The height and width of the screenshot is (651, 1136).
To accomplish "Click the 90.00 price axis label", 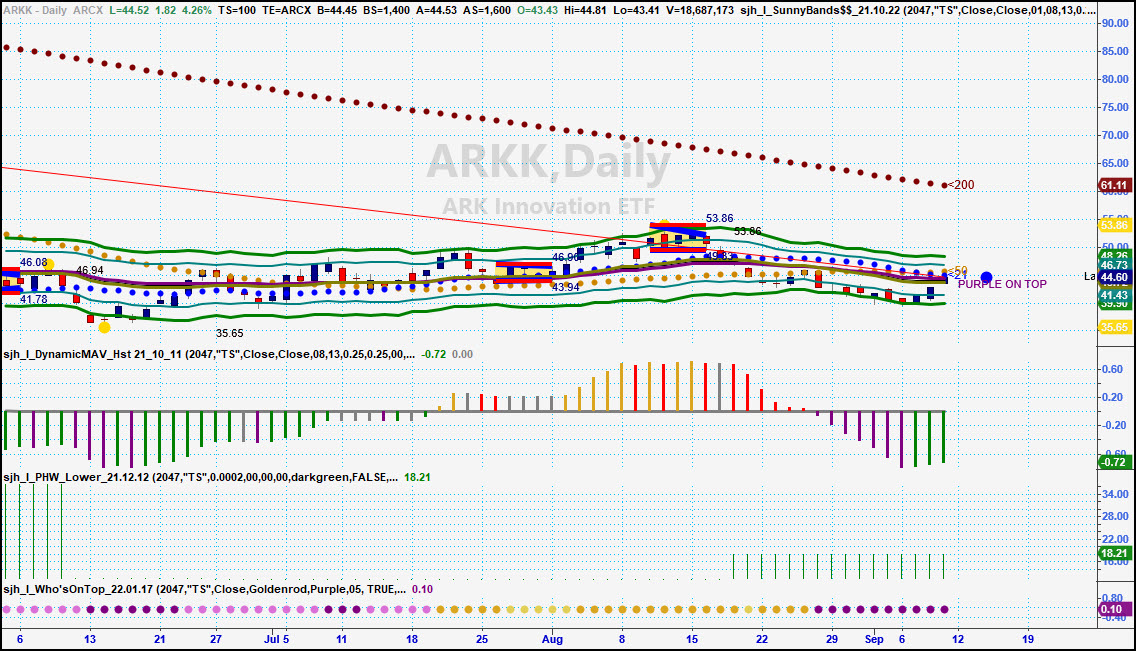I will pos(1115,23).
